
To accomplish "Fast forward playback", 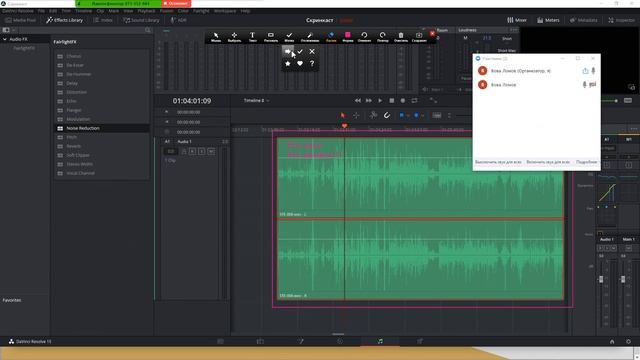I will (x=369, y=100).
